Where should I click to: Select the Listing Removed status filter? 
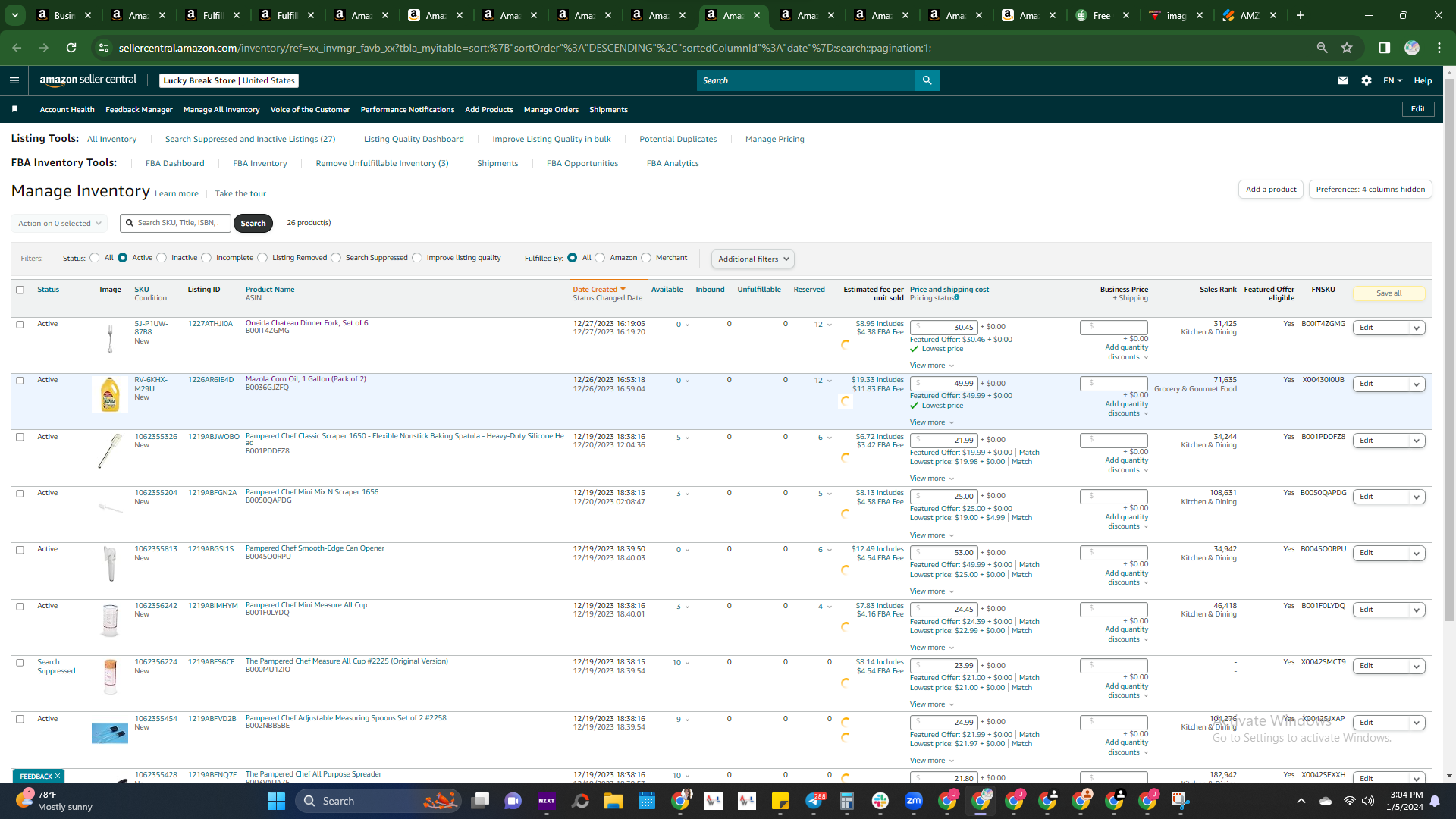[262, 258]
